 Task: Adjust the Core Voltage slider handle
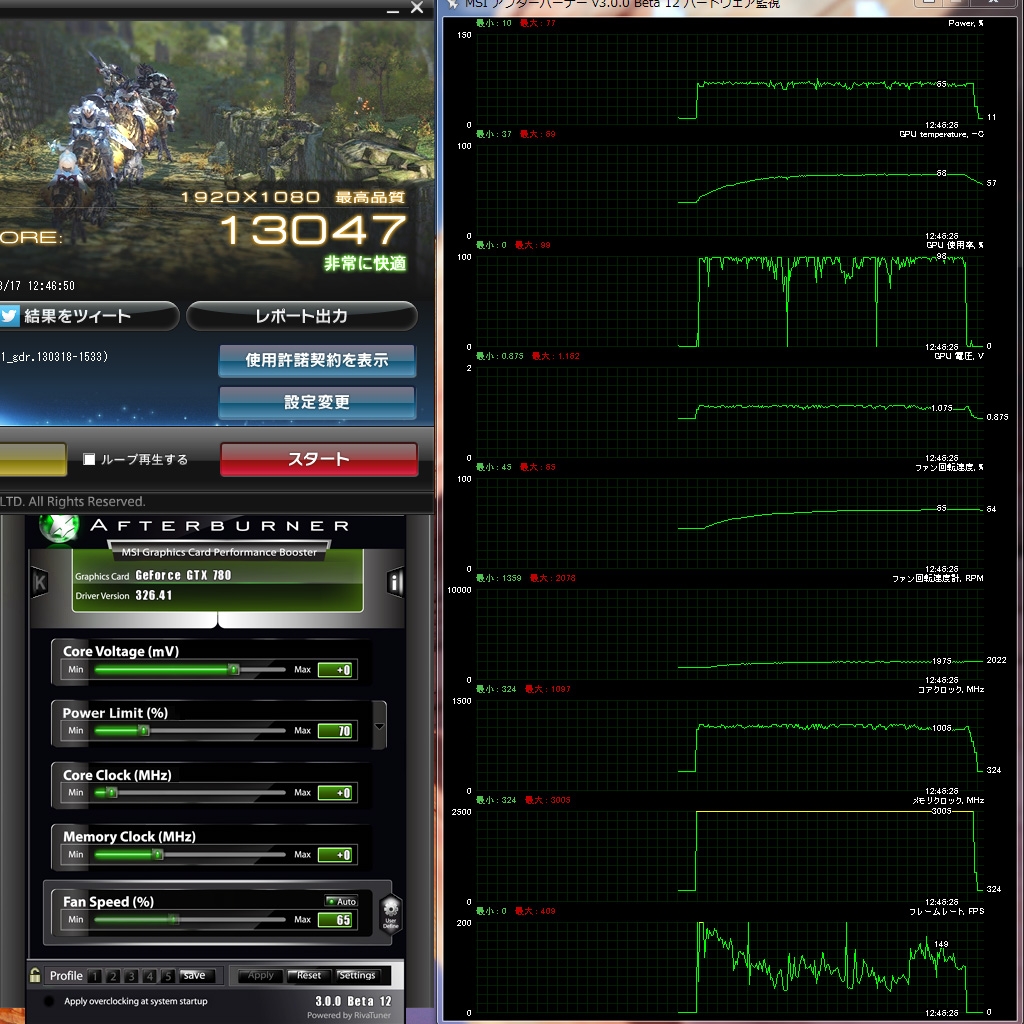click(x=233, y=669)
